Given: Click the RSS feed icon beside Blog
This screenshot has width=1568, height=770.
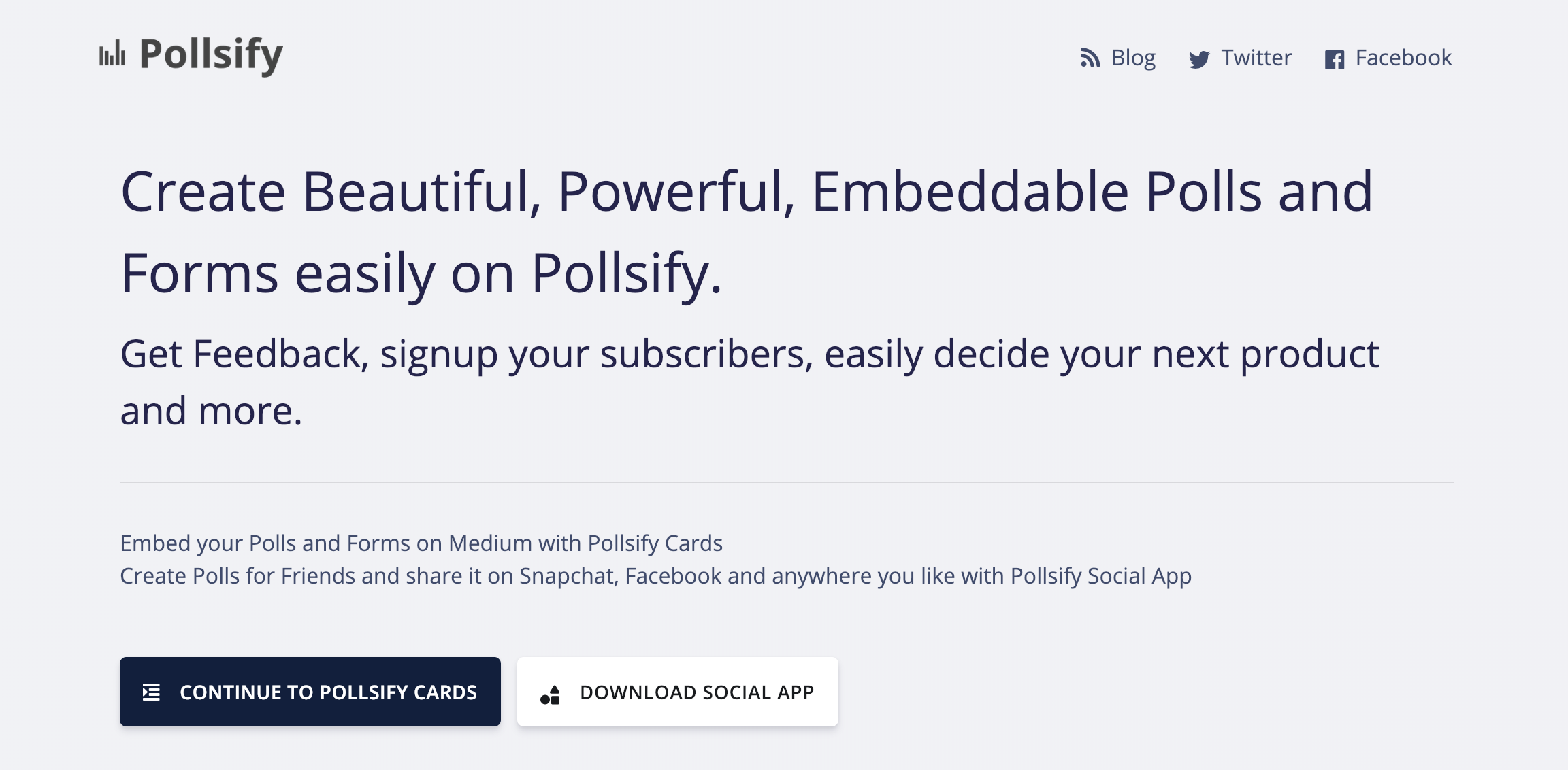Looking at the screenshot, I should [x=1091, y=59].
